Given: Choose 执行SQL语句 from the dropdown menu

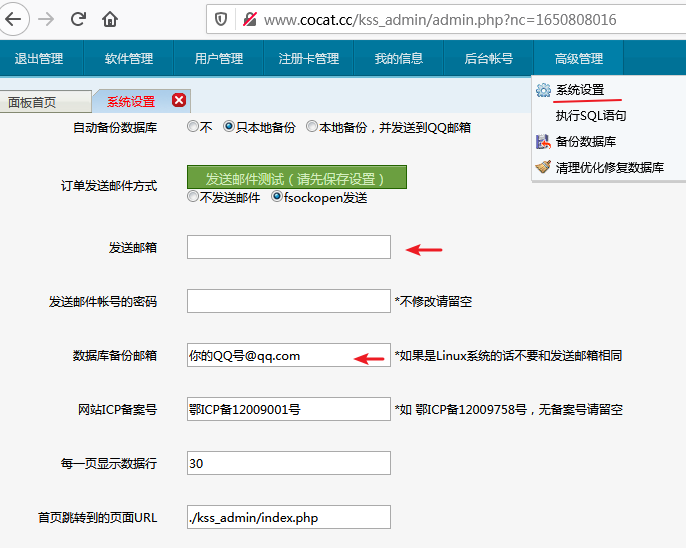Looking at the screenshot, I should 591,116.
